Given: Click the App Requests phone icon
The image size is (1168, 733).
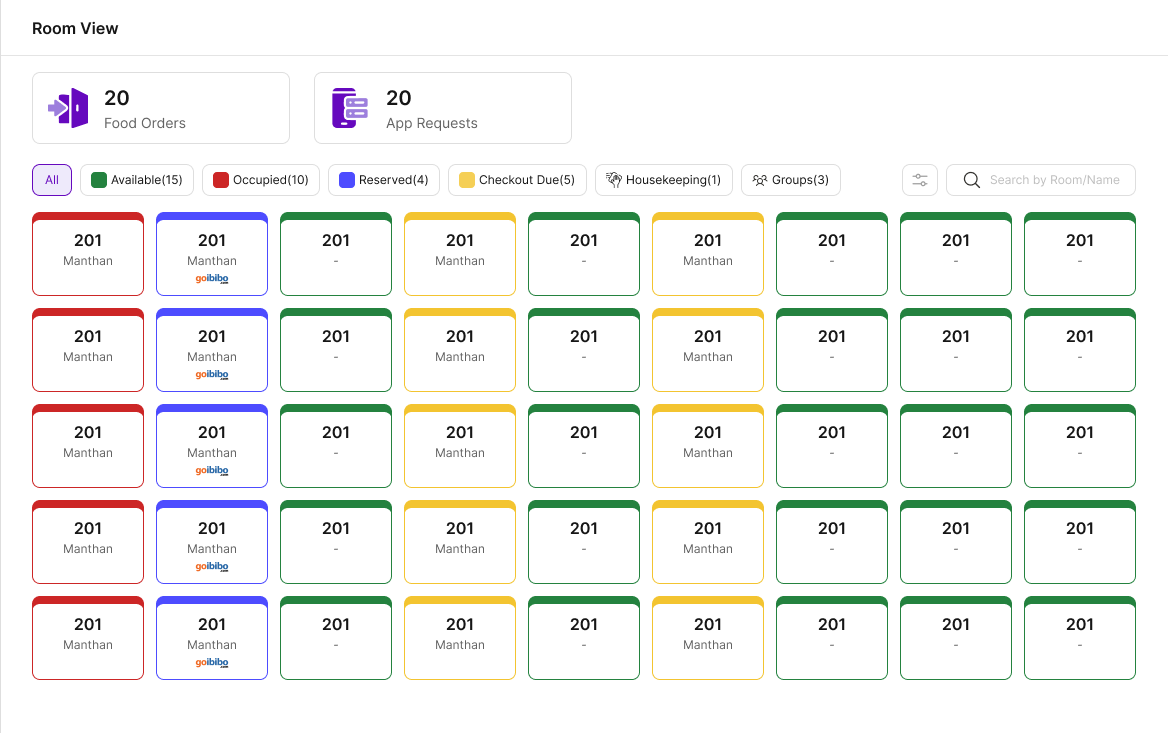Looking at the screenshot, I should tap(348, 107).
